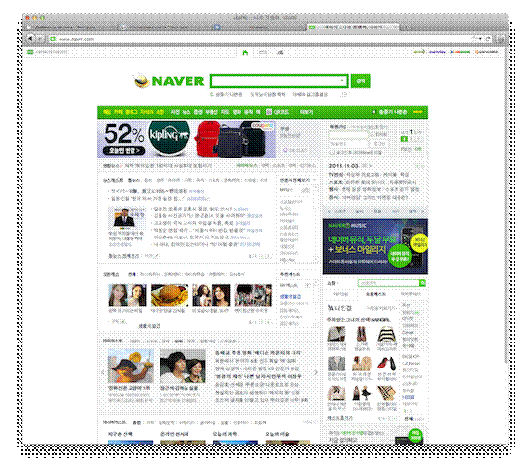Open the Kipling 52% discount banner
The height and width of the screenshot is (473, 530).
pyautogui.click(x=187, y=139)
